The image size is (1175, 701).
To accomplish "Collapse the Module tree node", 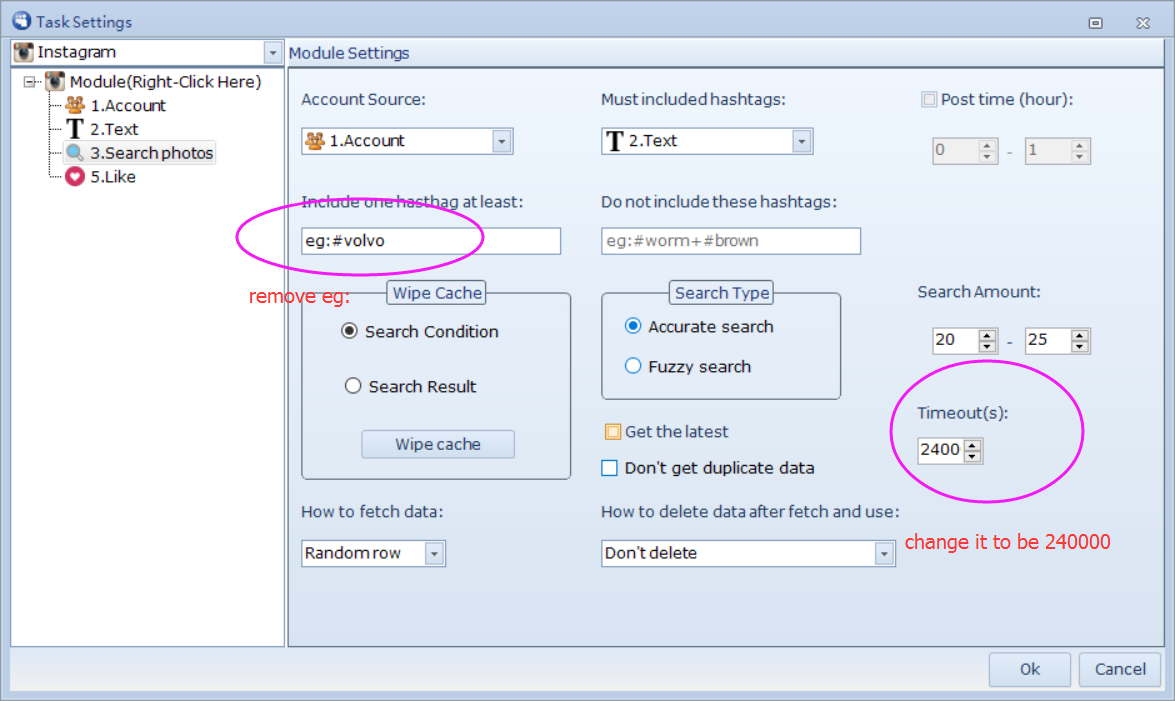I will pyautogui.click(x=29, y=82).
